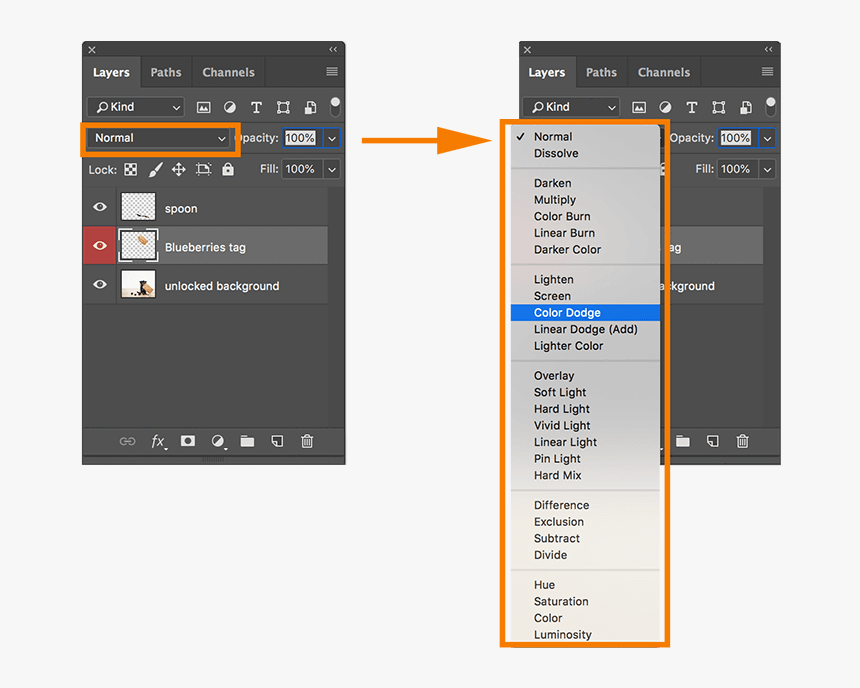Toggle the layer filter switch in left panel

pos(335,106)
